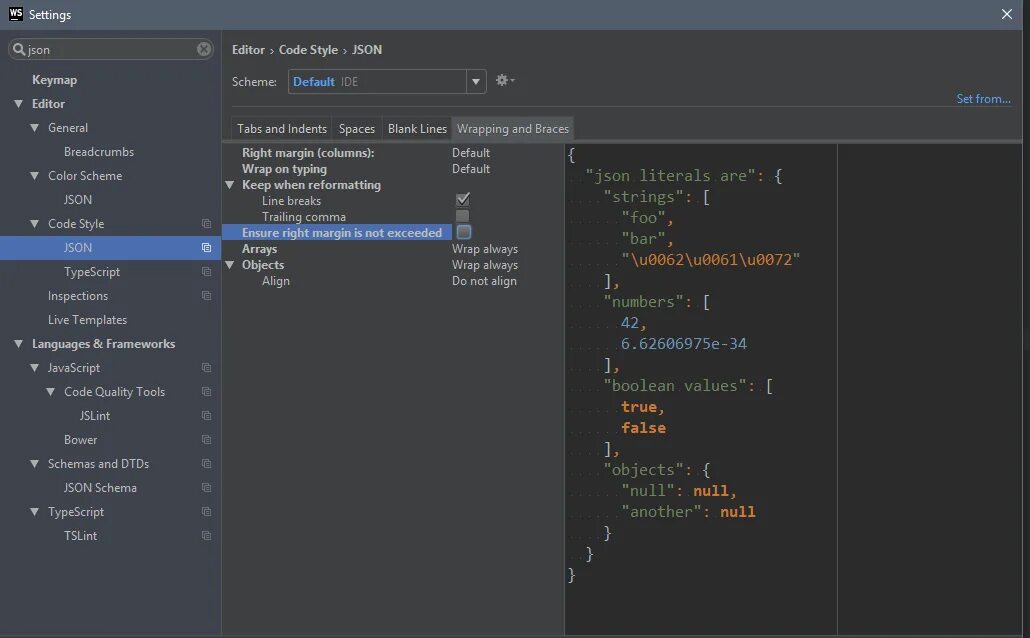Switch to Tabs and Indents tab
The height and width of the screenshot is (638, 1030).
click(282, 129)
